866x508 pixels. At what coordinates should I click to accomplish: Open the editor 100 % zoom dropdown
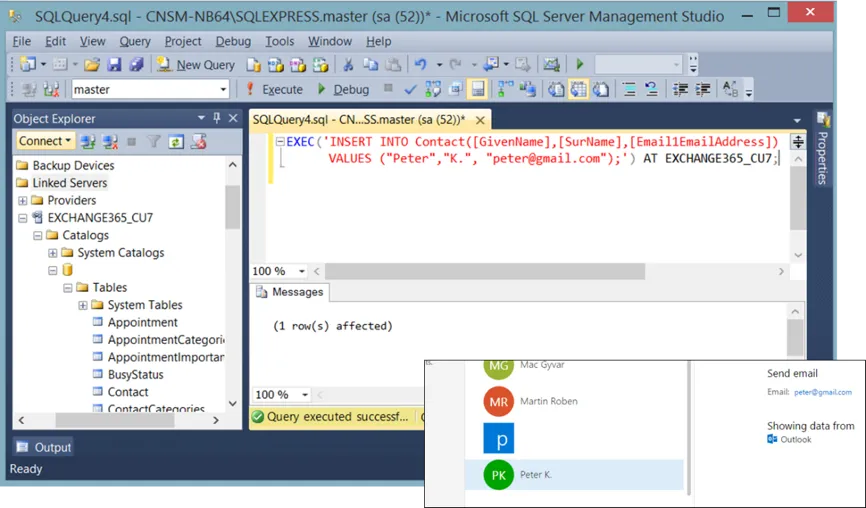click(x=302, y=271)
